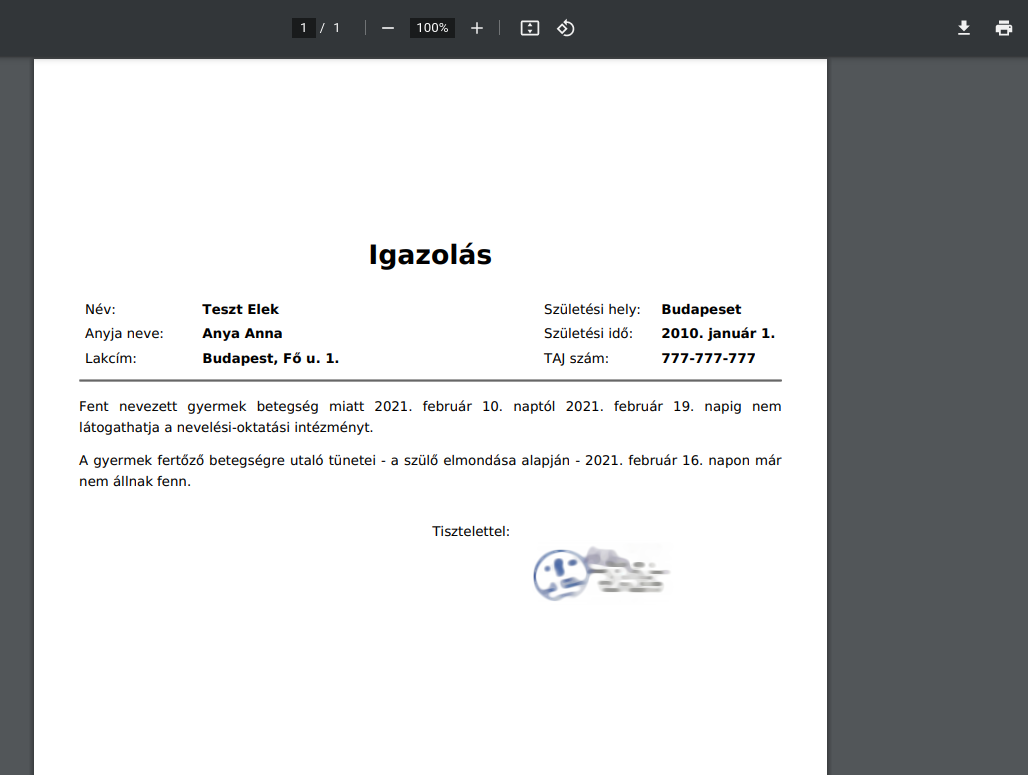Screen dimensions: 1028x775
Task: Print the document
Action: [1004, 28]
